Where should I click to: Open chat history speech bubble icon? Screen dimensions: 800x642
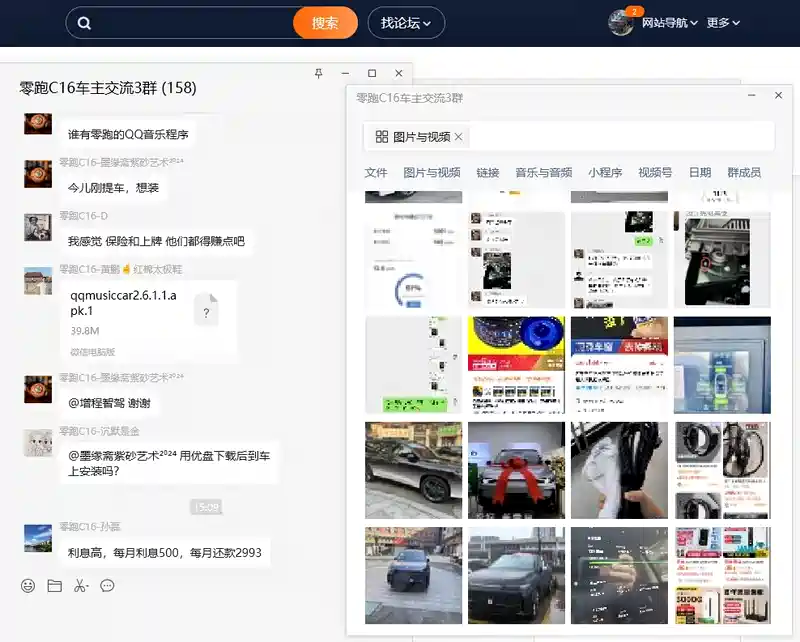[x=108, y=586]
